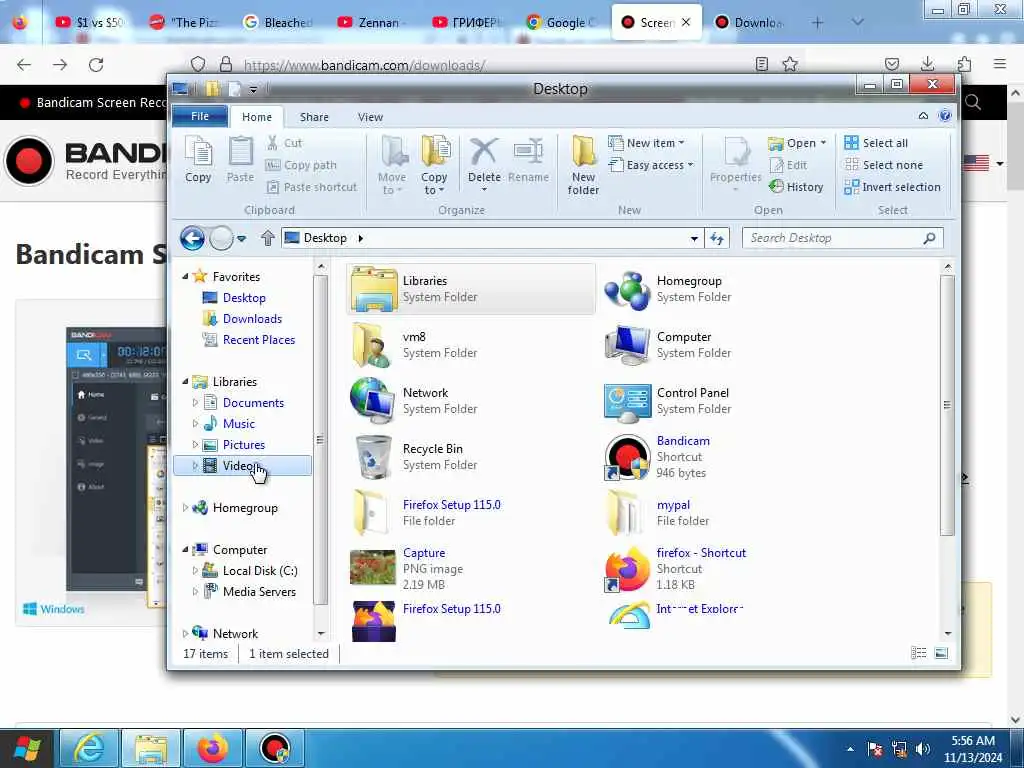Click Invert selection in ribbon

[892, 187]
